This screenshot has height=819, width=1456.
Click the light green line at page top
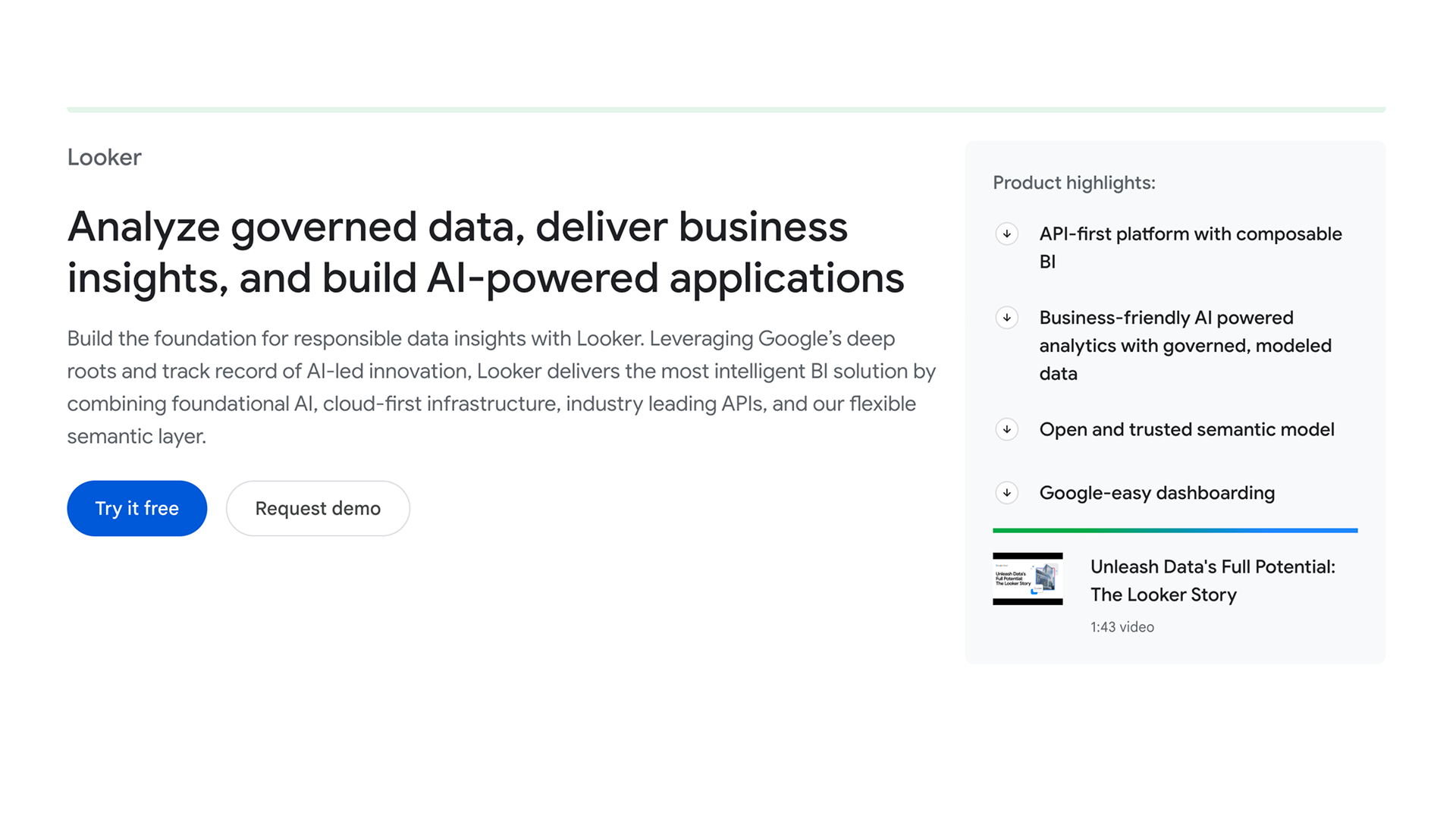point(726,109)
